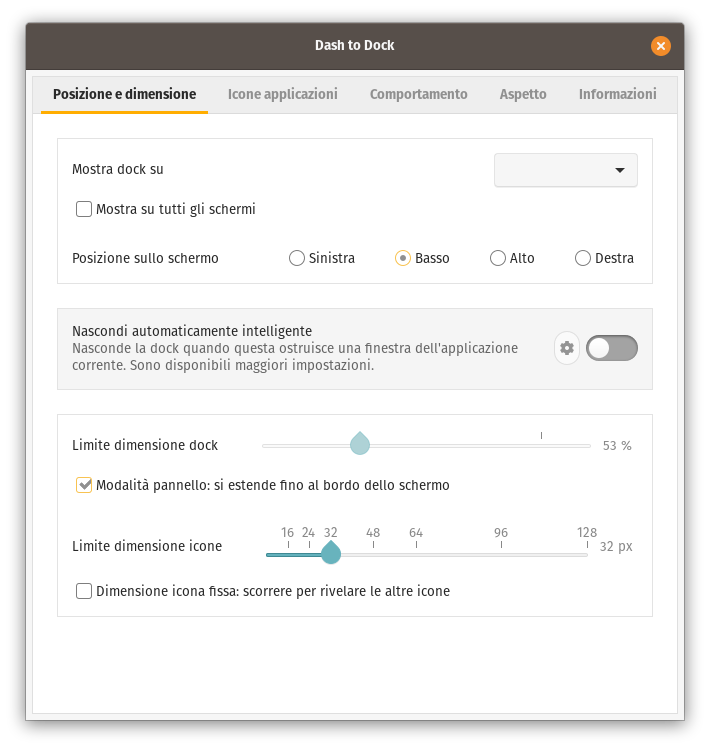Screen dimensions: 710x749
Task: Select Posizione e dimensione tab
Action: click(x=124, y=94)
